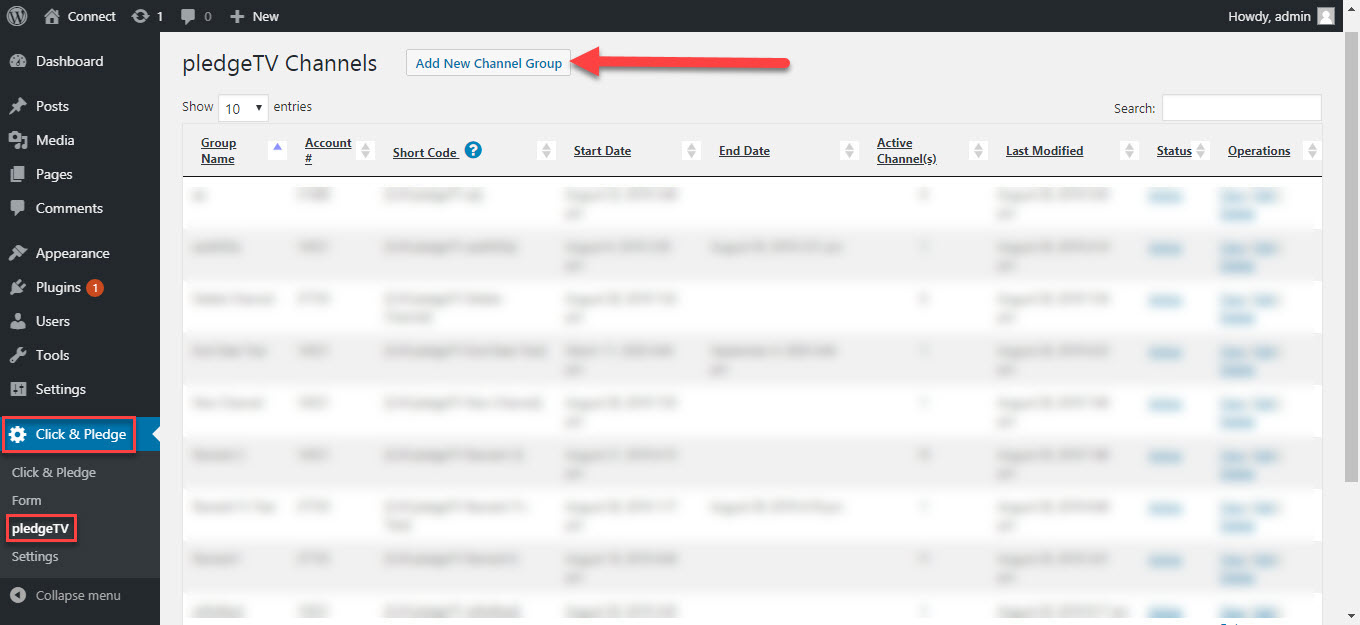Sort by Group Name column
The height and width of the screenshot is (625, 1360).
tap(218, 150)
